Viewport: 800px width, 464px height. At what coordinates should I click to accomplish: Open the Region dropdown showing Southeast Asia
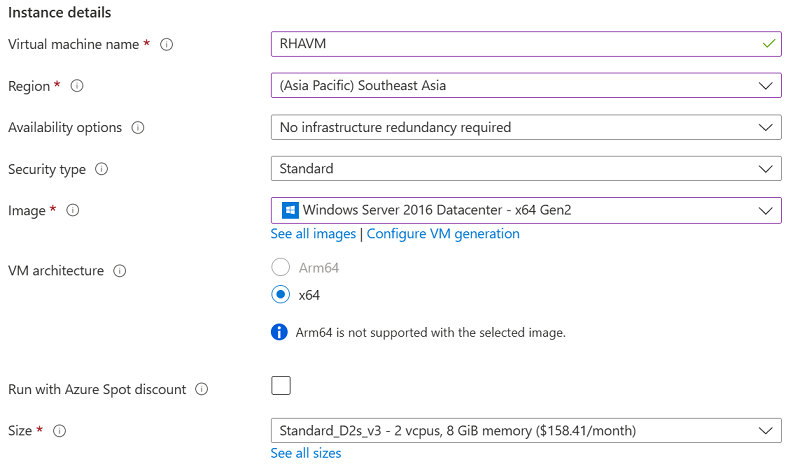(526, 85)
